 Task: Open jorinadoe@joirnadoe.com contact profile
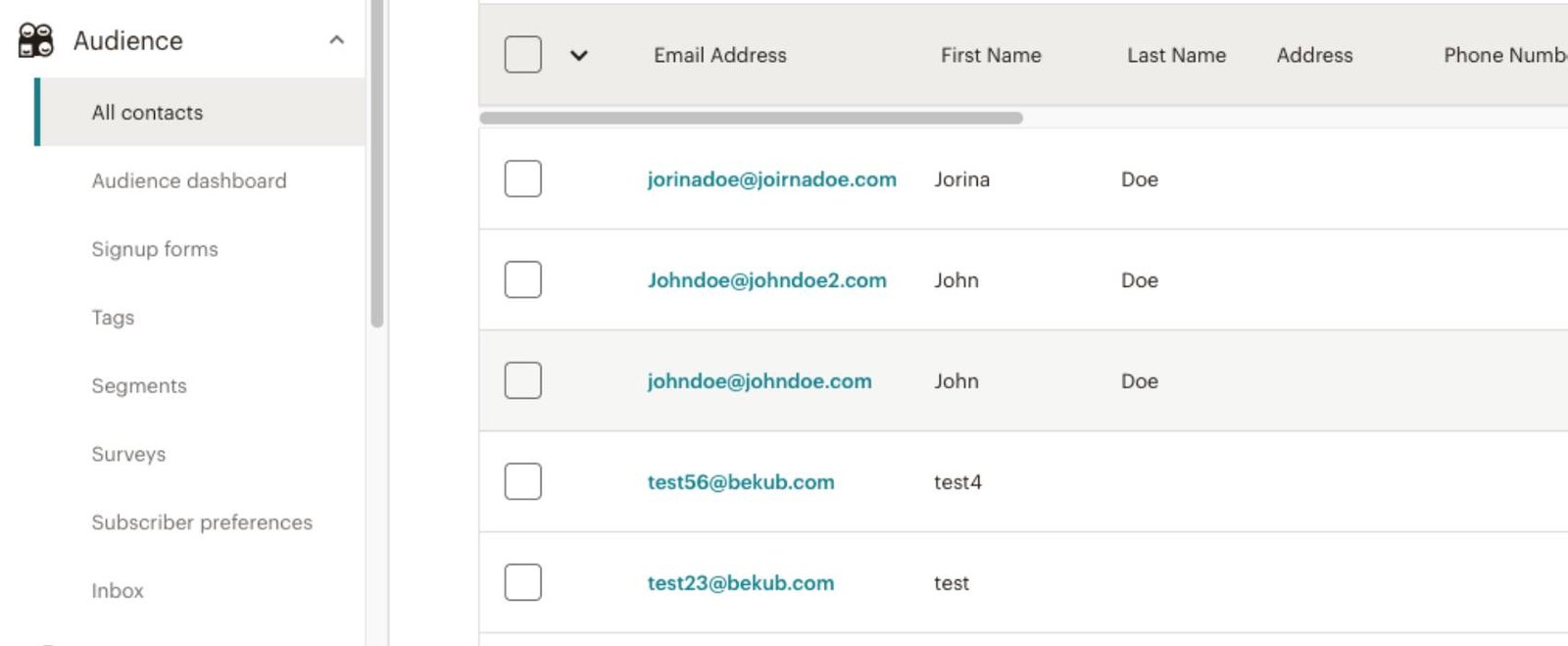pos(771,179)
